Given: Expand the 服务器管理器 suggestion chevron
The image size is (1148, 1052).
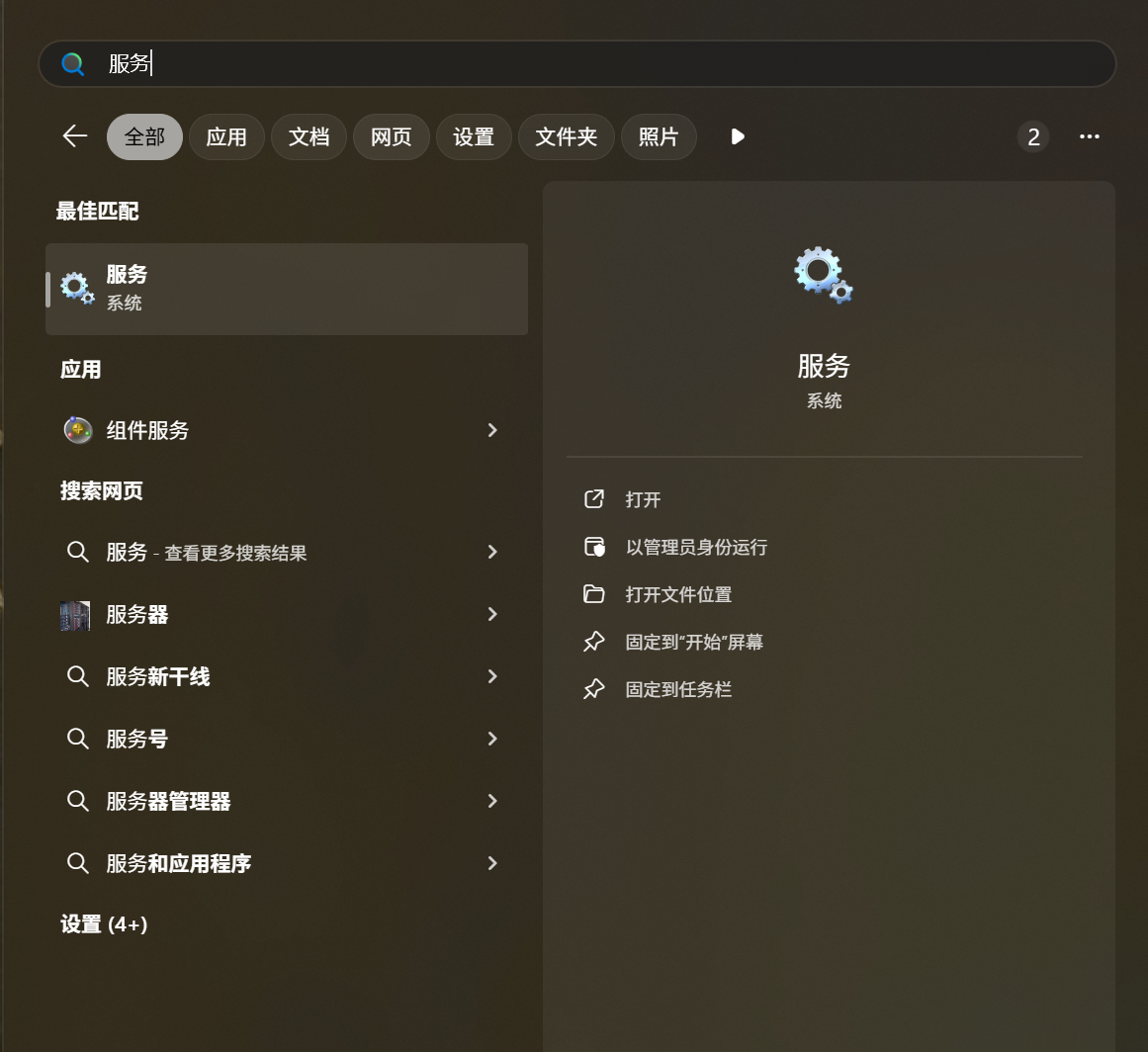Looking at the screenshot, I should tap(492, 801).
